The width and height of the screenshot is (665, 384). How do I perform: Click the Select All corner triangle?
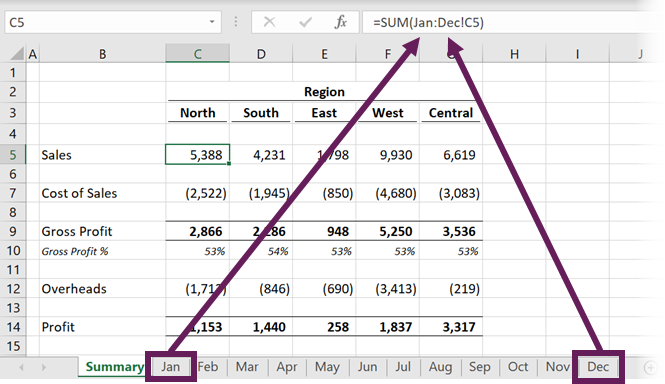coord(17,54)
